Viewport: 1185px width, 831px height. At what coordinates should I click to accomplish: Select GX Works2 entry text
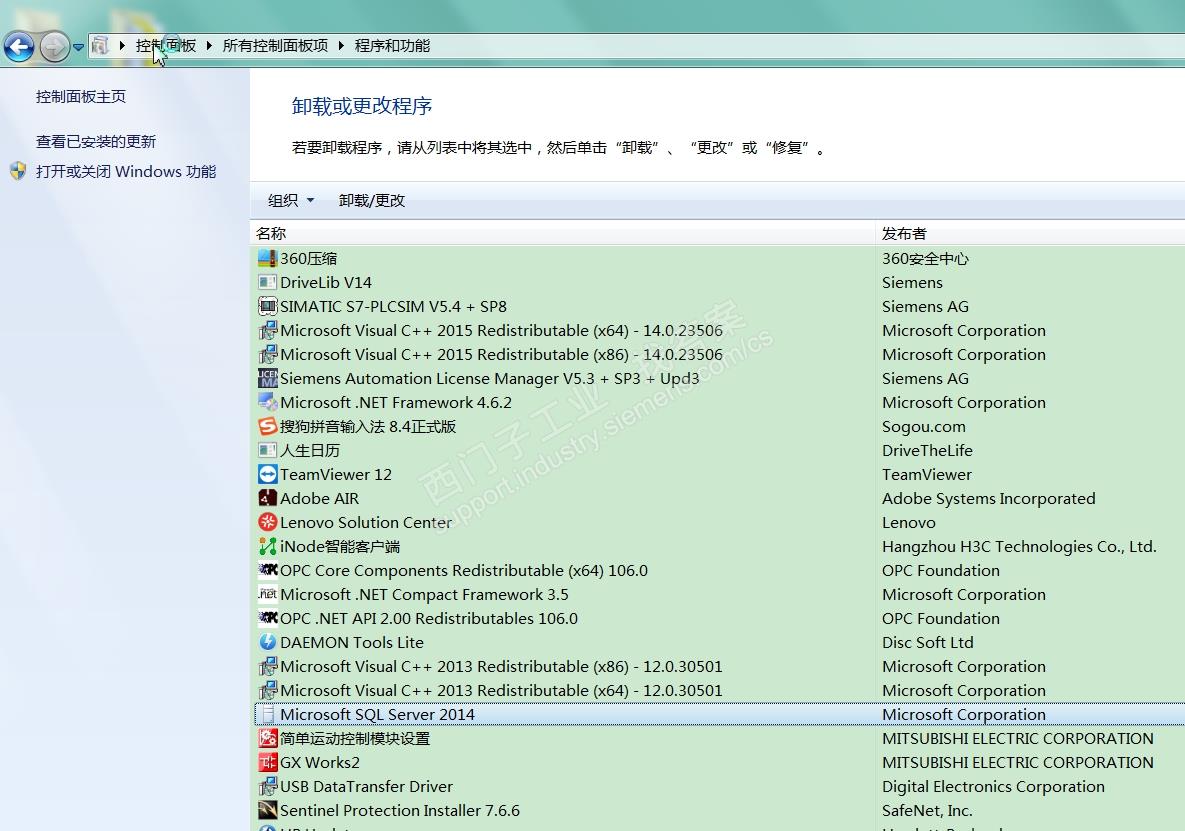click(320, 762)
